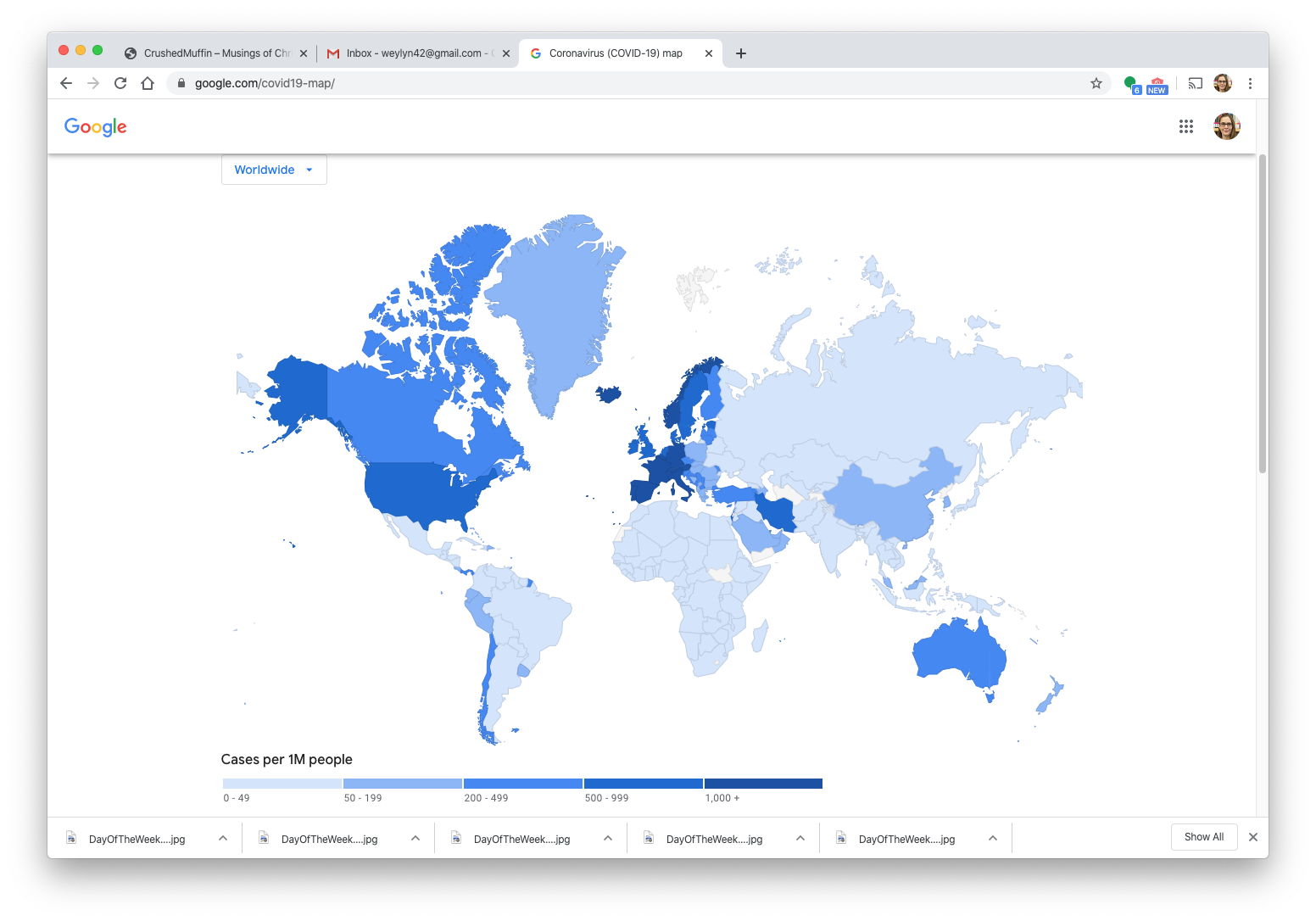This screenshot has height=921, width=1316.
Task: Select Iceland on the map
Action: pos(608,394)
